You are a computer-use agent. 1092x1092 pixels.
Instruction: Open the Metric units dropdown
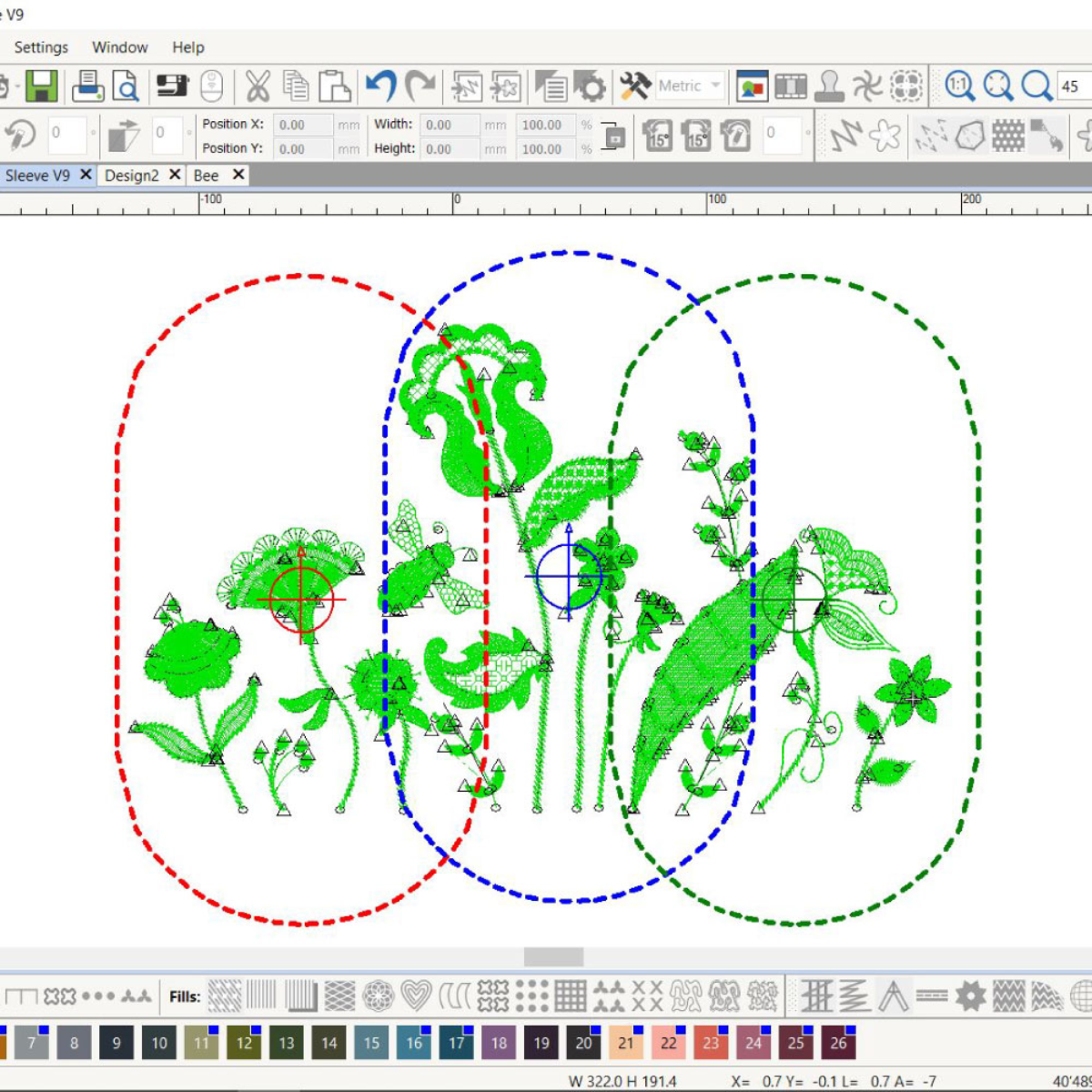click(x=689, y=86)
